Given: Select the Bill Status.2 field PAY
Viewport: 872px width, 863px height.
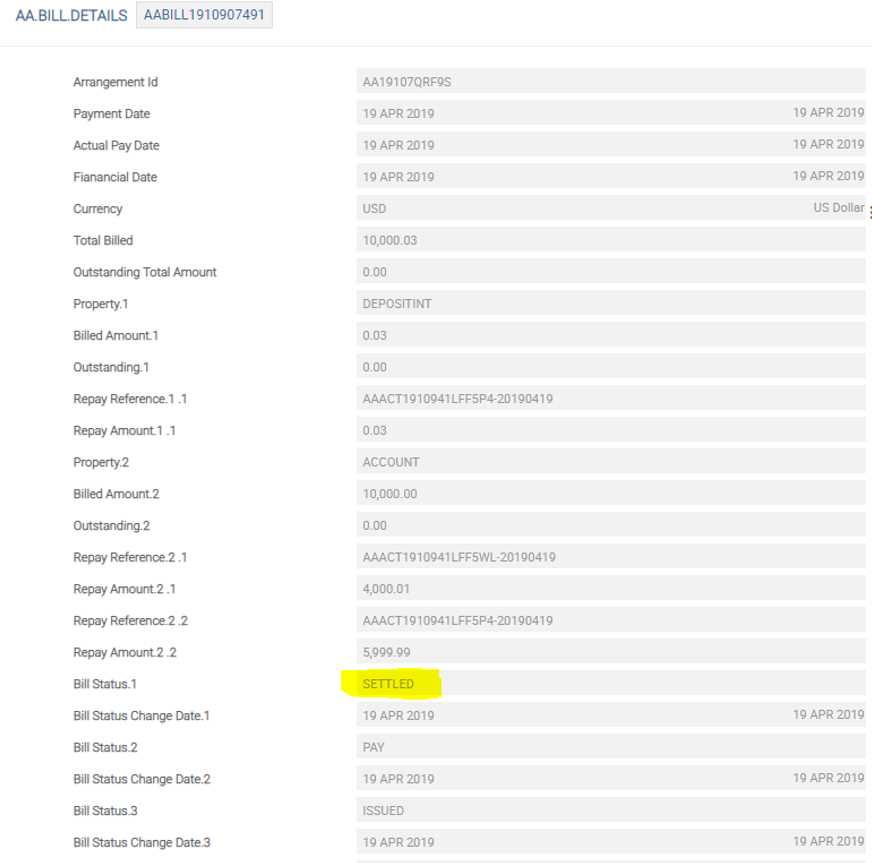Looking at the screenshot, I should click(610, 748).
